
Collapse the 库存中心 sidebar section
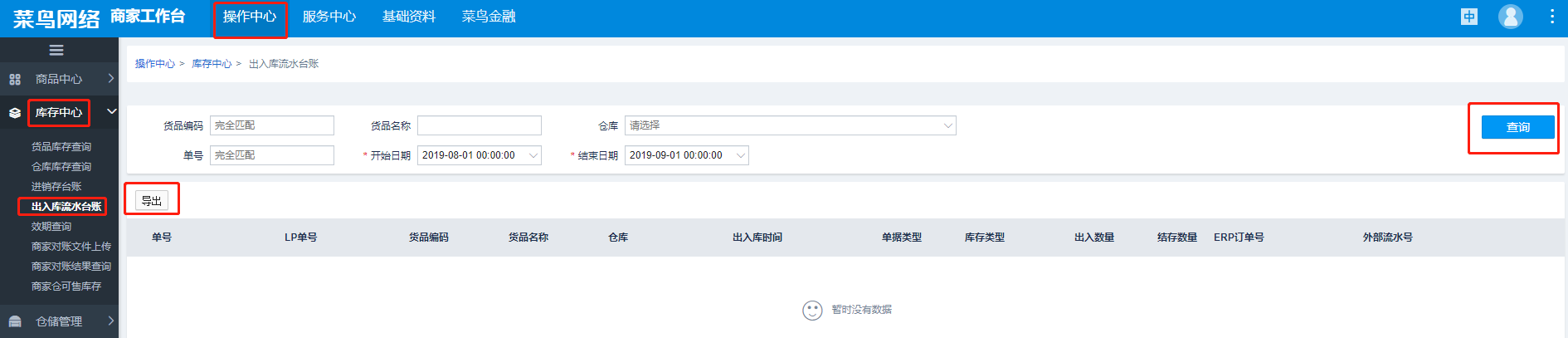coord(111,111)
